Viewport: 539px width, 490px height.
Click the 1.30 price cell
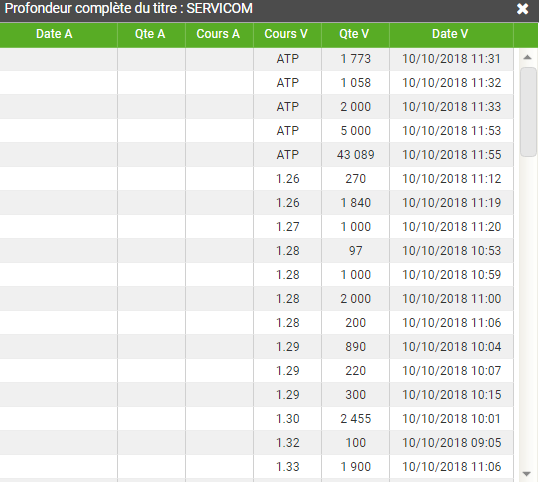pos(288,419)
